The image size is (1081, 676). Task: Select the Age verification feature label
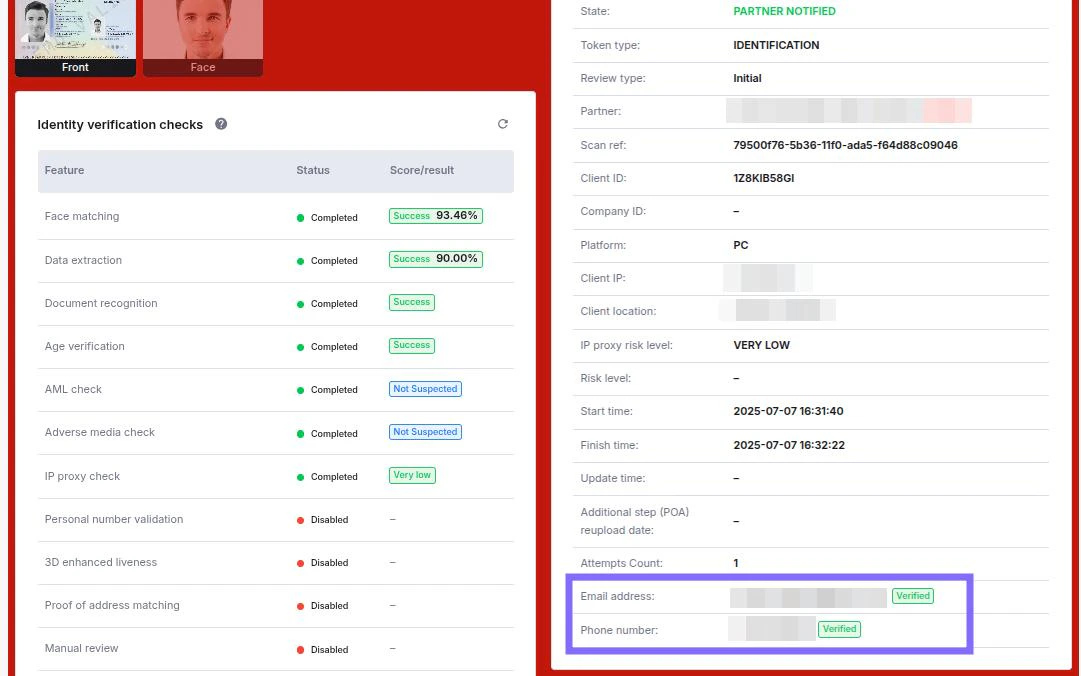[85, 346]
